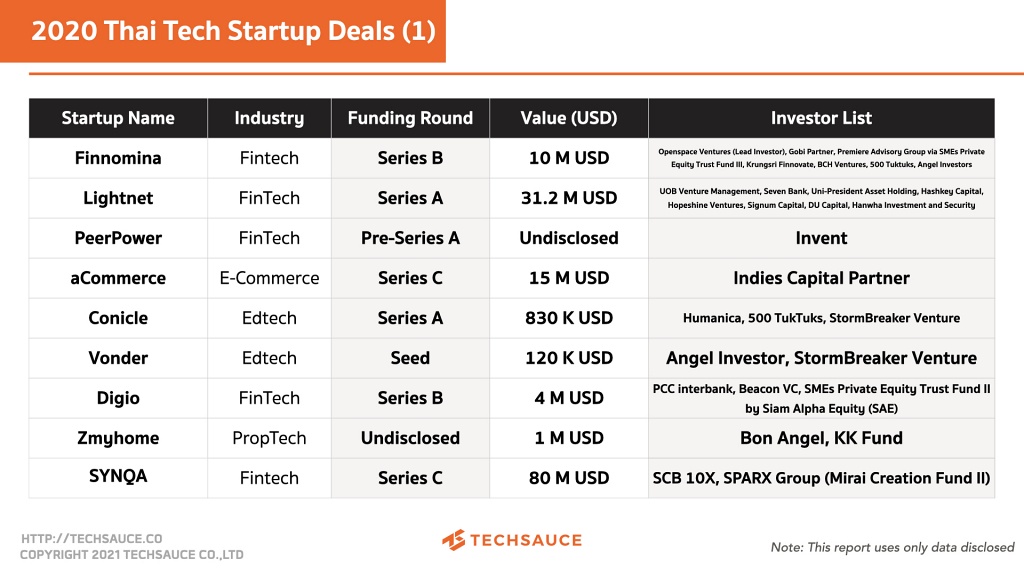Viewport: 1024px width, 576px height.
Task: Select the Digio name cell
Action: coord(118,398)
